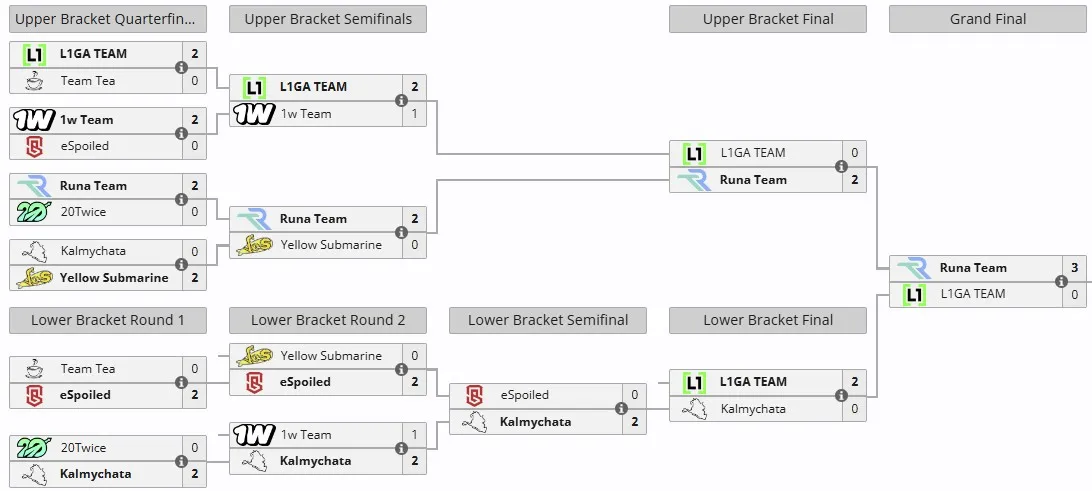Open info icon for 1w Team vs eSpoiled quarterfinal

click(x=181, y=133)
